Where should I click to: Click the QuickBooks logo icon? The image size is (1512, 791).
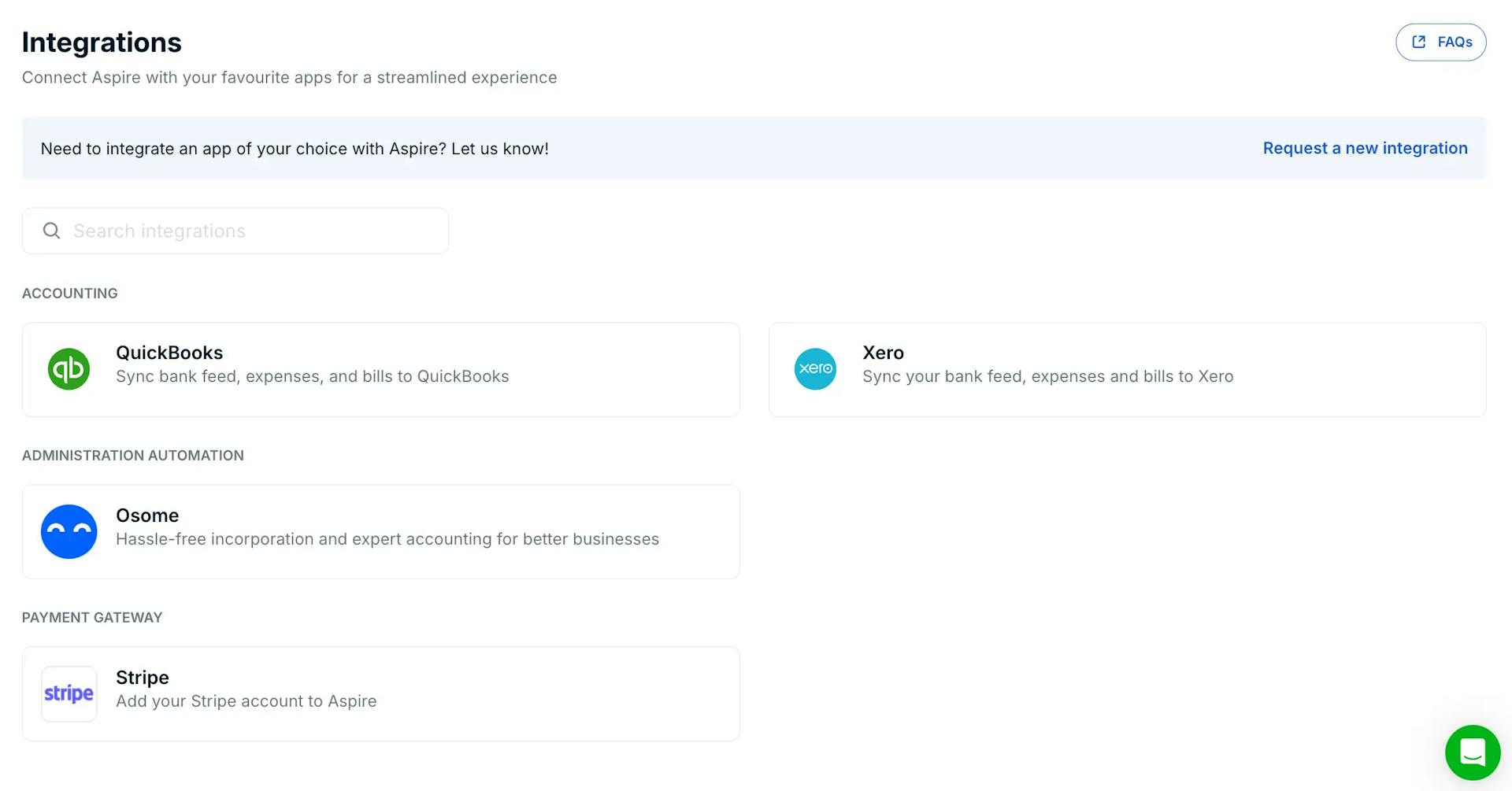(x=69, y=369)
